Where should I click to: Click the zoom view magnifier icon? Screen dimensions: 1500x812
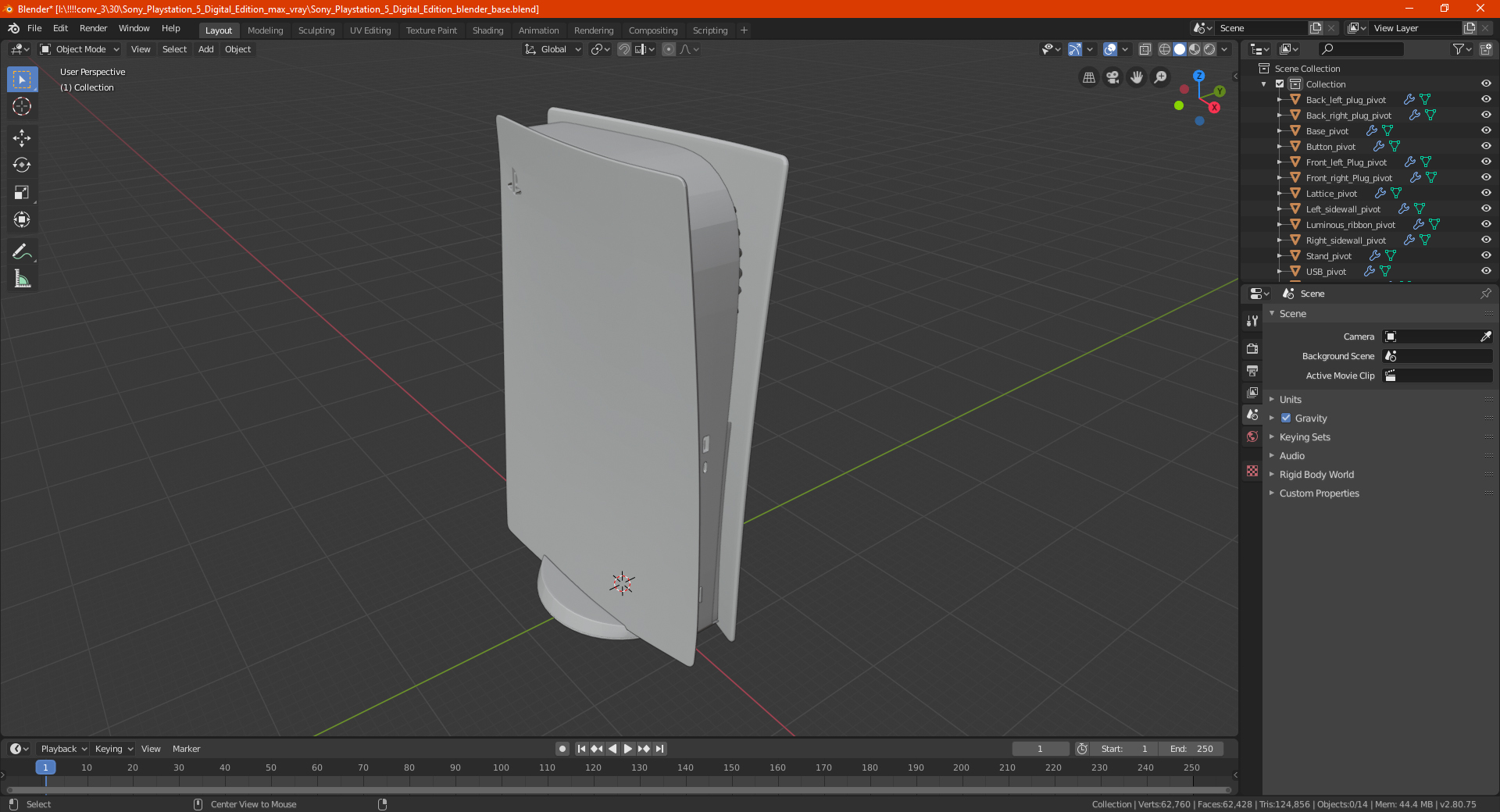point(1161,77)
